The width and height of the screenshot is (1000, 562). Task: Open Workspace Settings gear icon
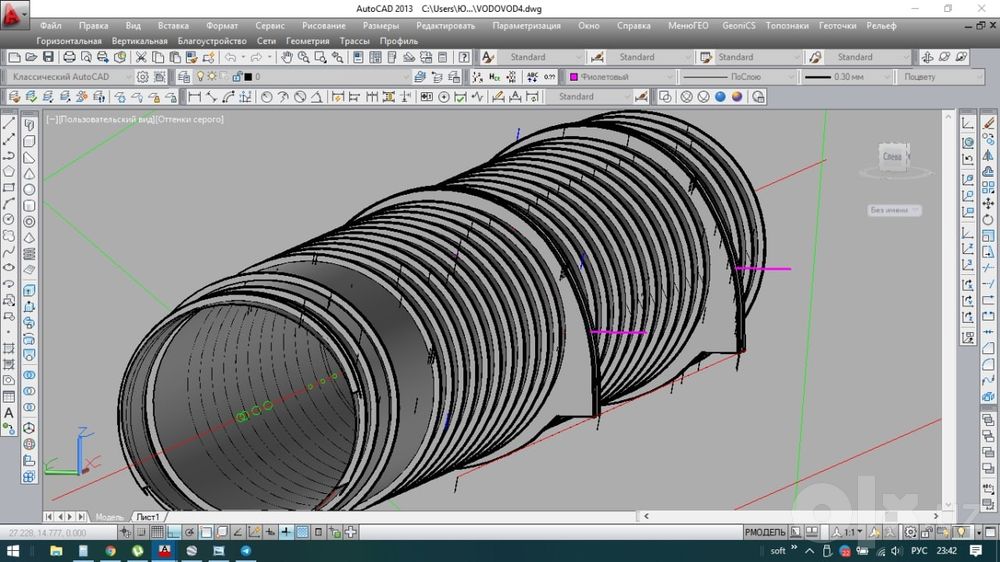[x=142, y=77]
